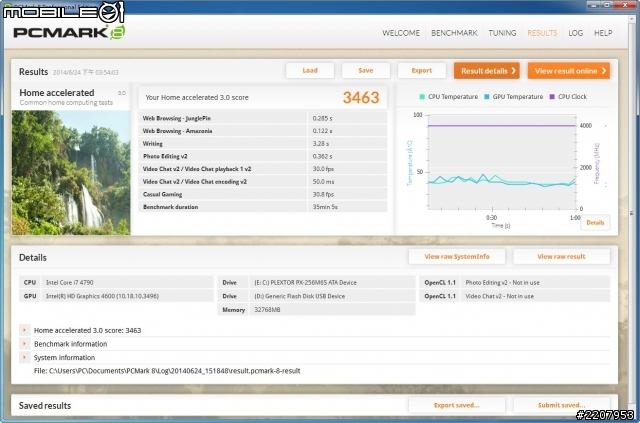The height and width of the screenshot is (423, 640).
Task: Select Video Chat playback 1 v2 row
Action: [263, 169]
